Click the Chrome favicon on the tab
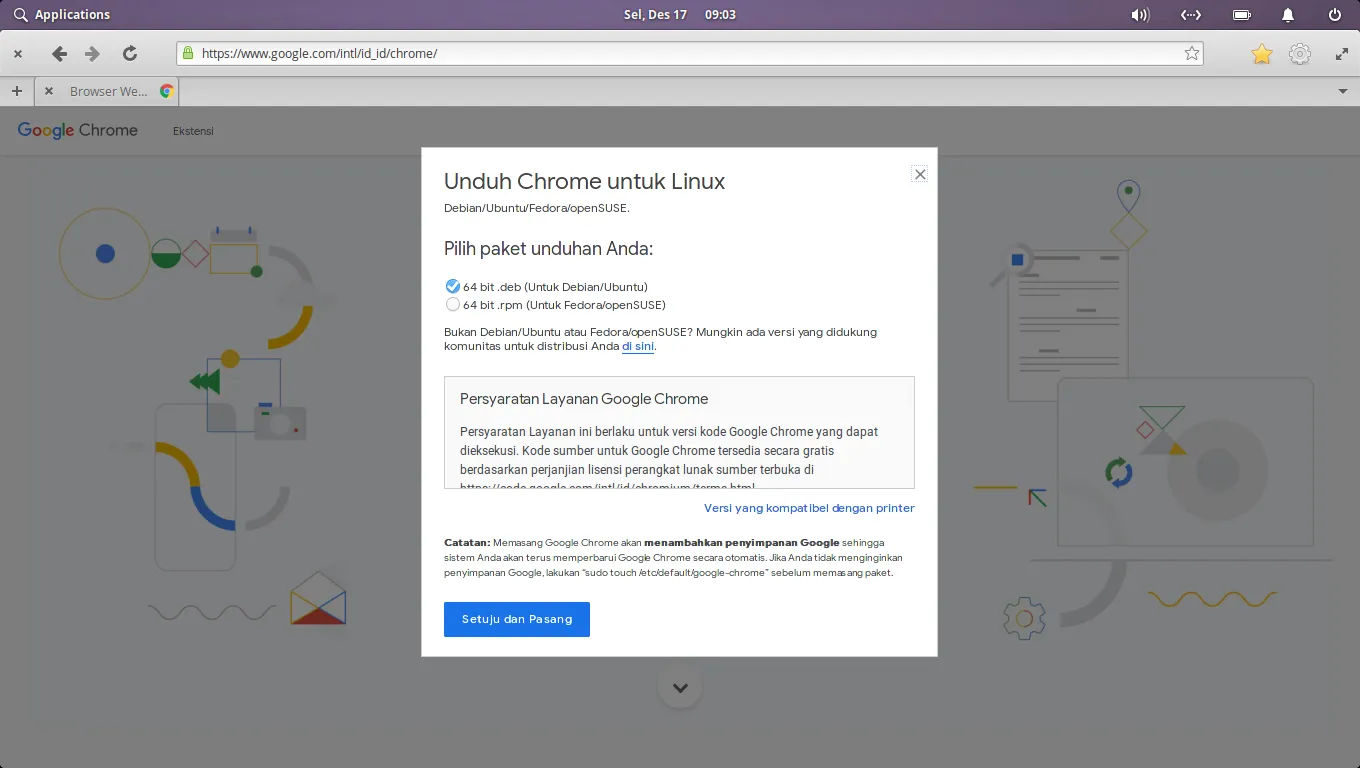This screenshot has height=768, width=1360. [167, 91]
